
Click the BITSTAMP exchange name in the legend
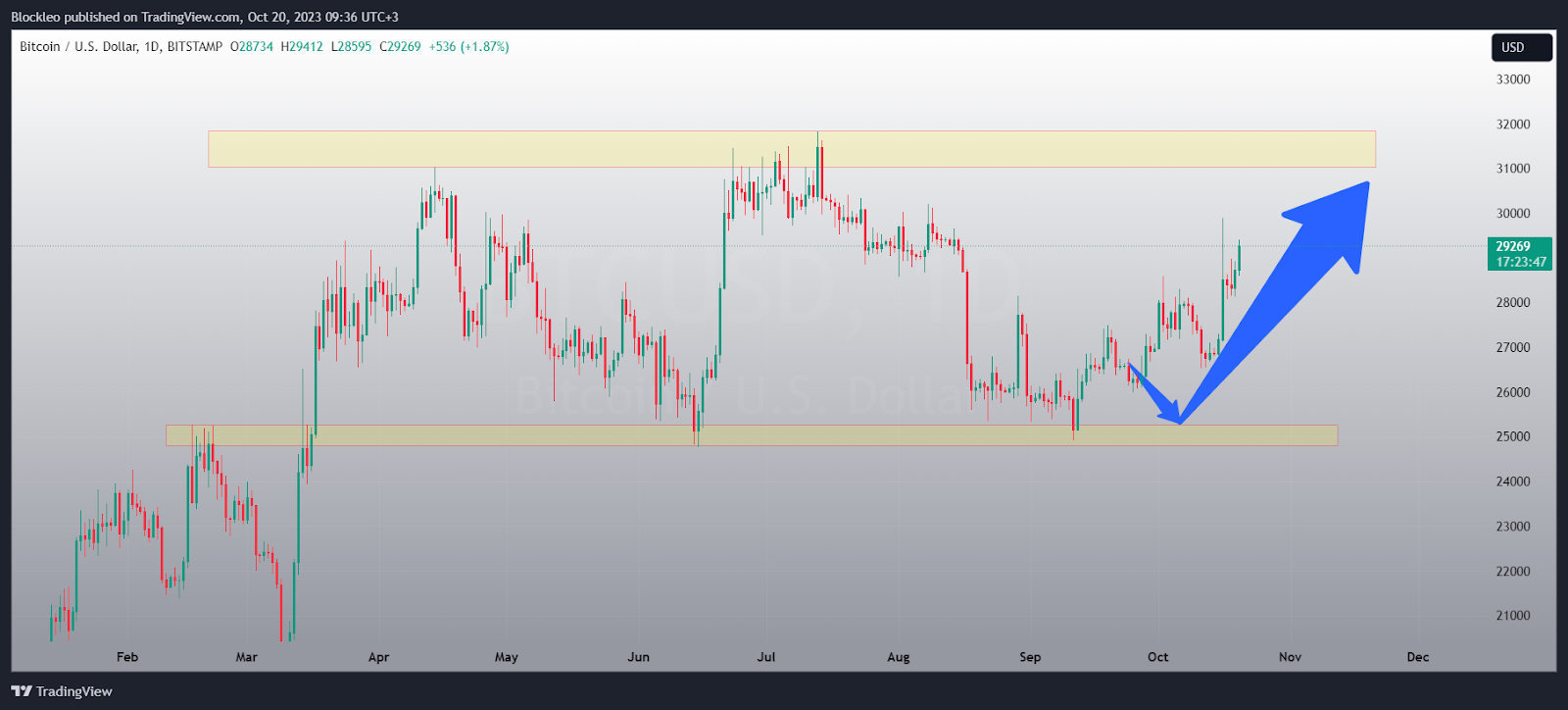[195, 47]
